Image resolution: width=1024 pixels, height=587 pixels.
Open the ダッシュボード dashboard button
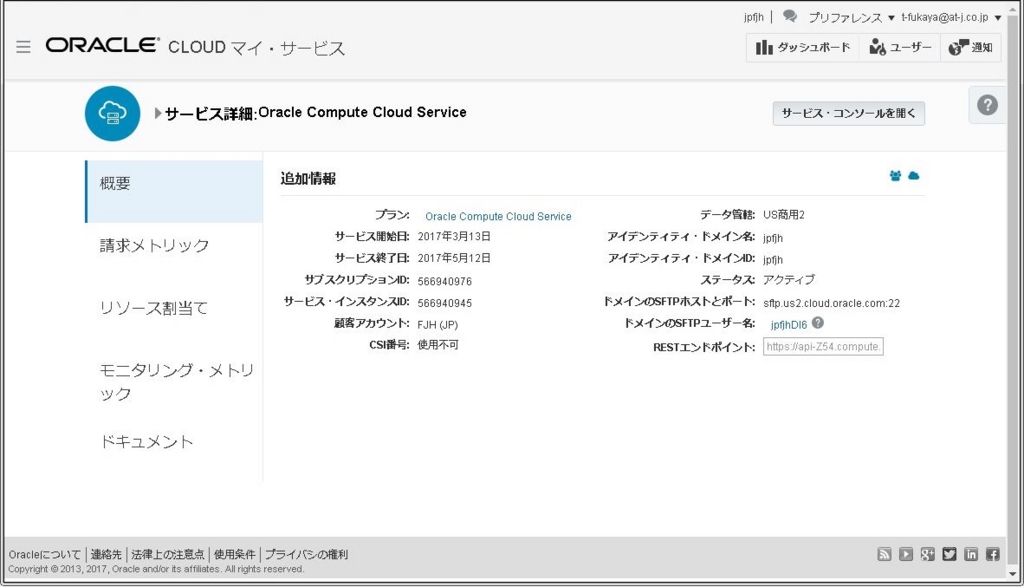(x=803, y=48)
